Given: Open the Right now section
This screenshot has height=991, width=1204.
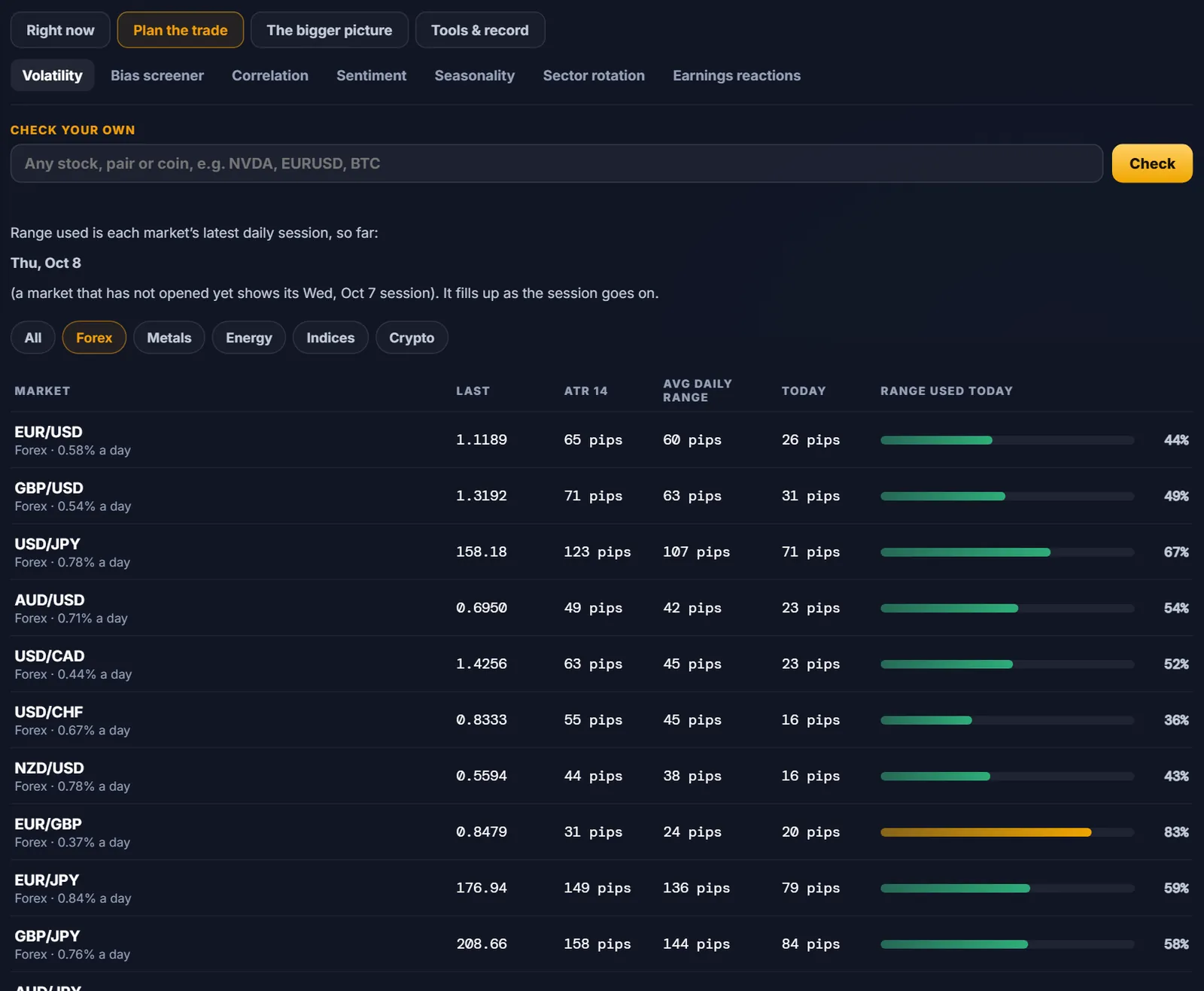Looking at the screenshot, I should click(x=60, y=30).
